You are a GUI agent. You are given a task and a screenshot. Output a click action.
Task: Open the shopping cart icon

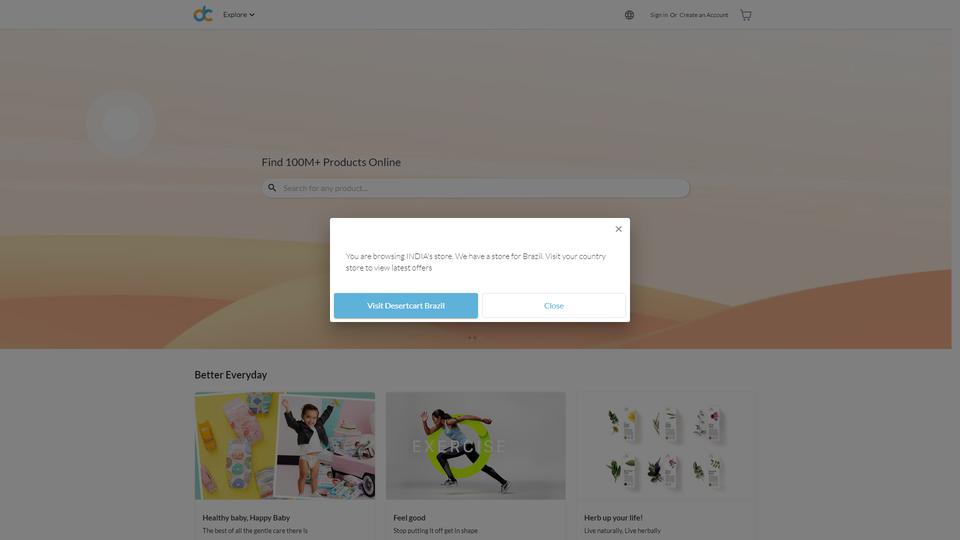point(746,15)
